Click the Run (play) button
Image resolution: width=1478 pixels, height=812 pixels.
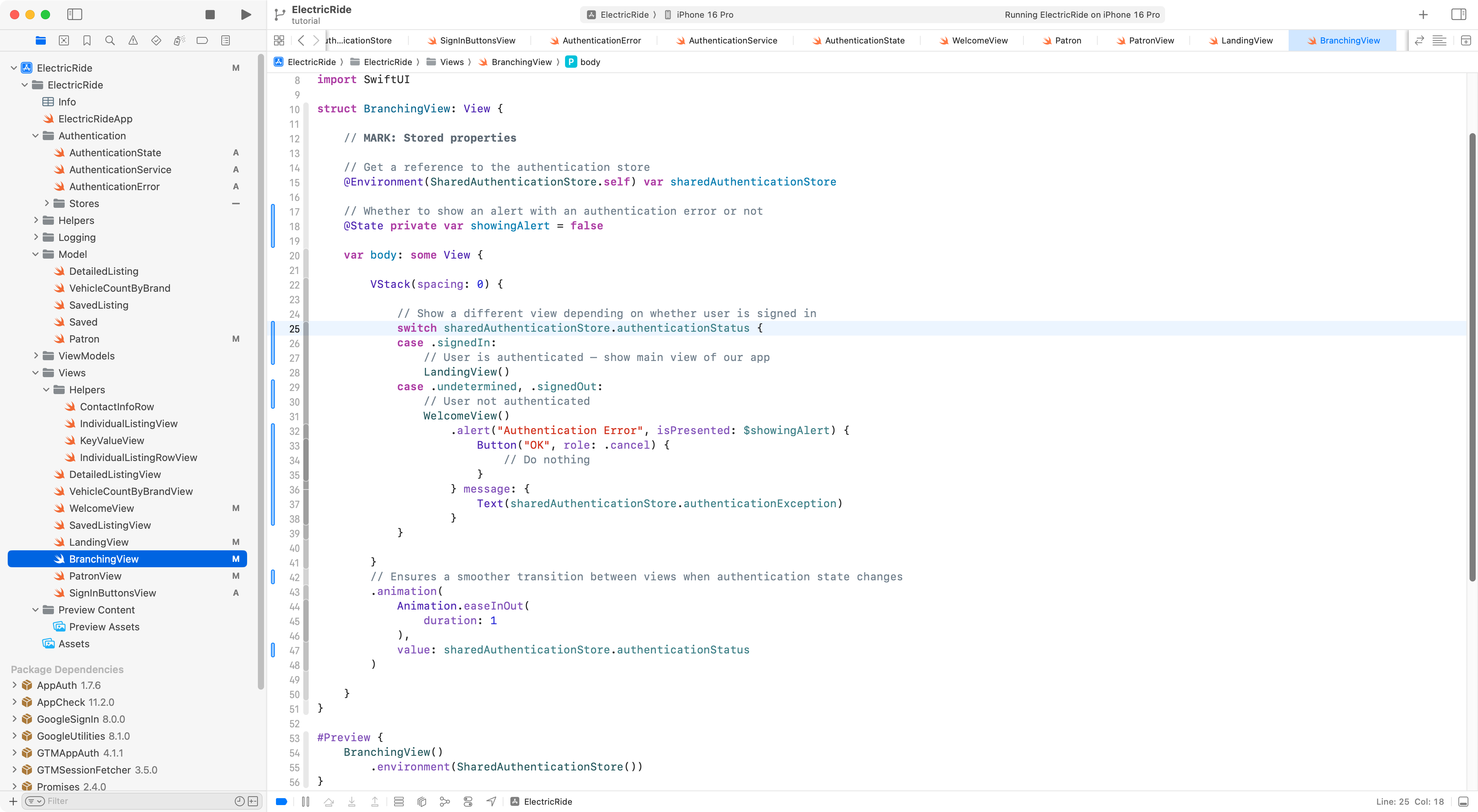click(x=246, y=15)
